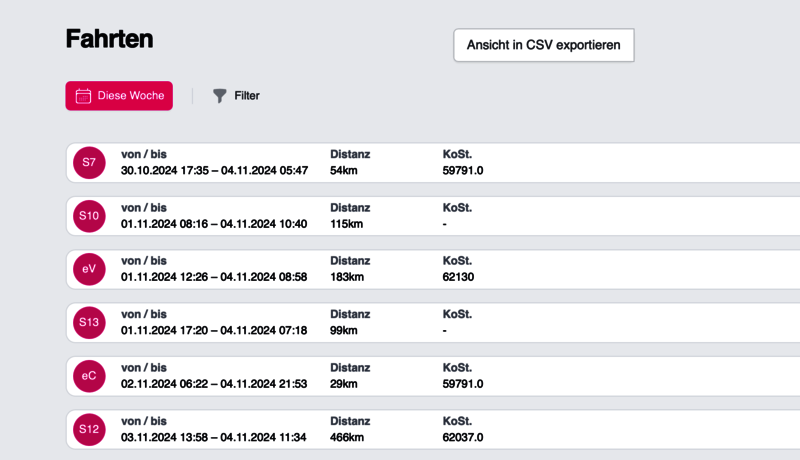Click the Fahrten page heading

click(109, 39)
